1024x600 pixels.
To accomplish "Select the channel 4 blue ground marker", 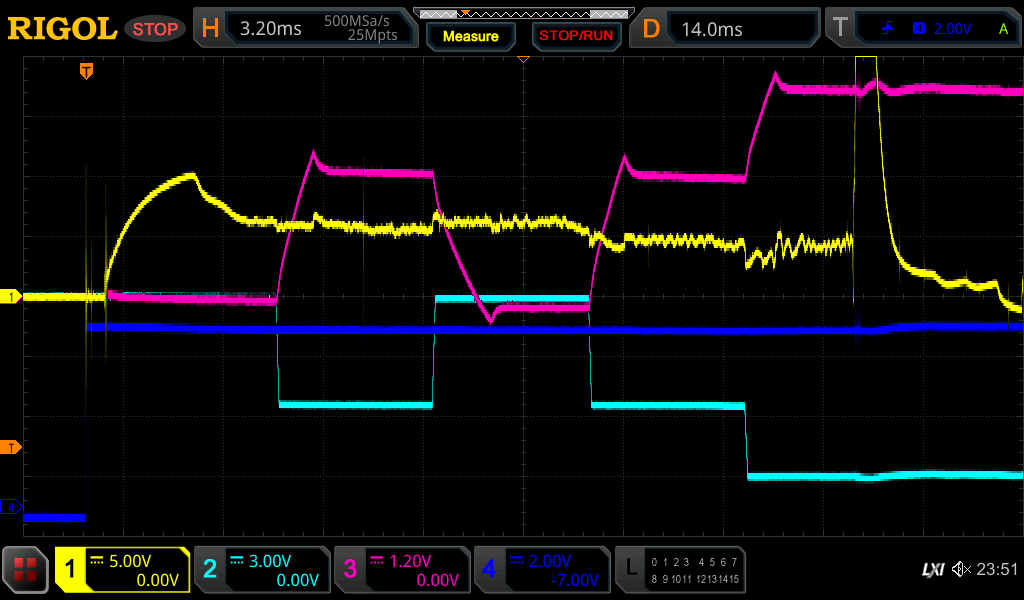I will pyautogui.click(x=13, y=507).
